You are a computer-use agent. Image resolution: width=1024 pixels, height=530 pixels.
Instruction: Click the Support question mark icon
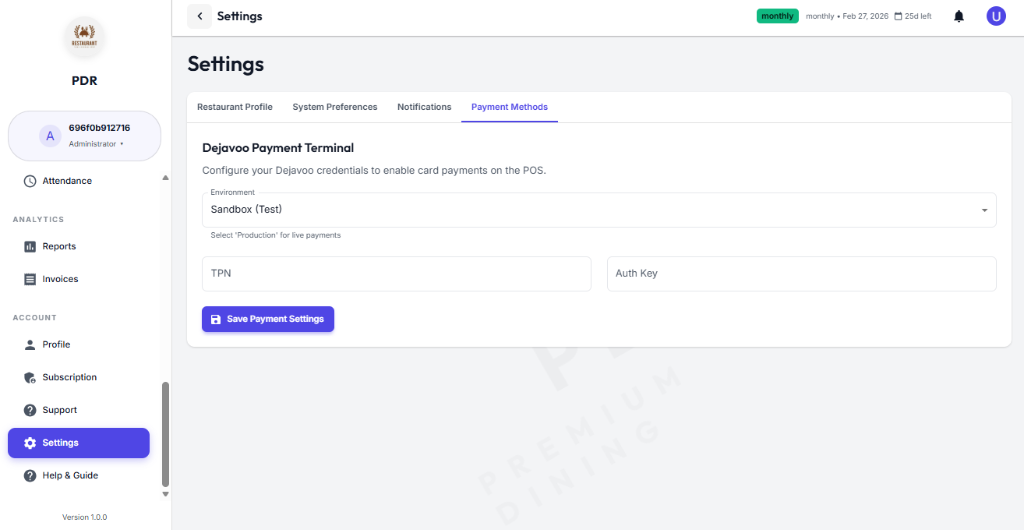29,410
